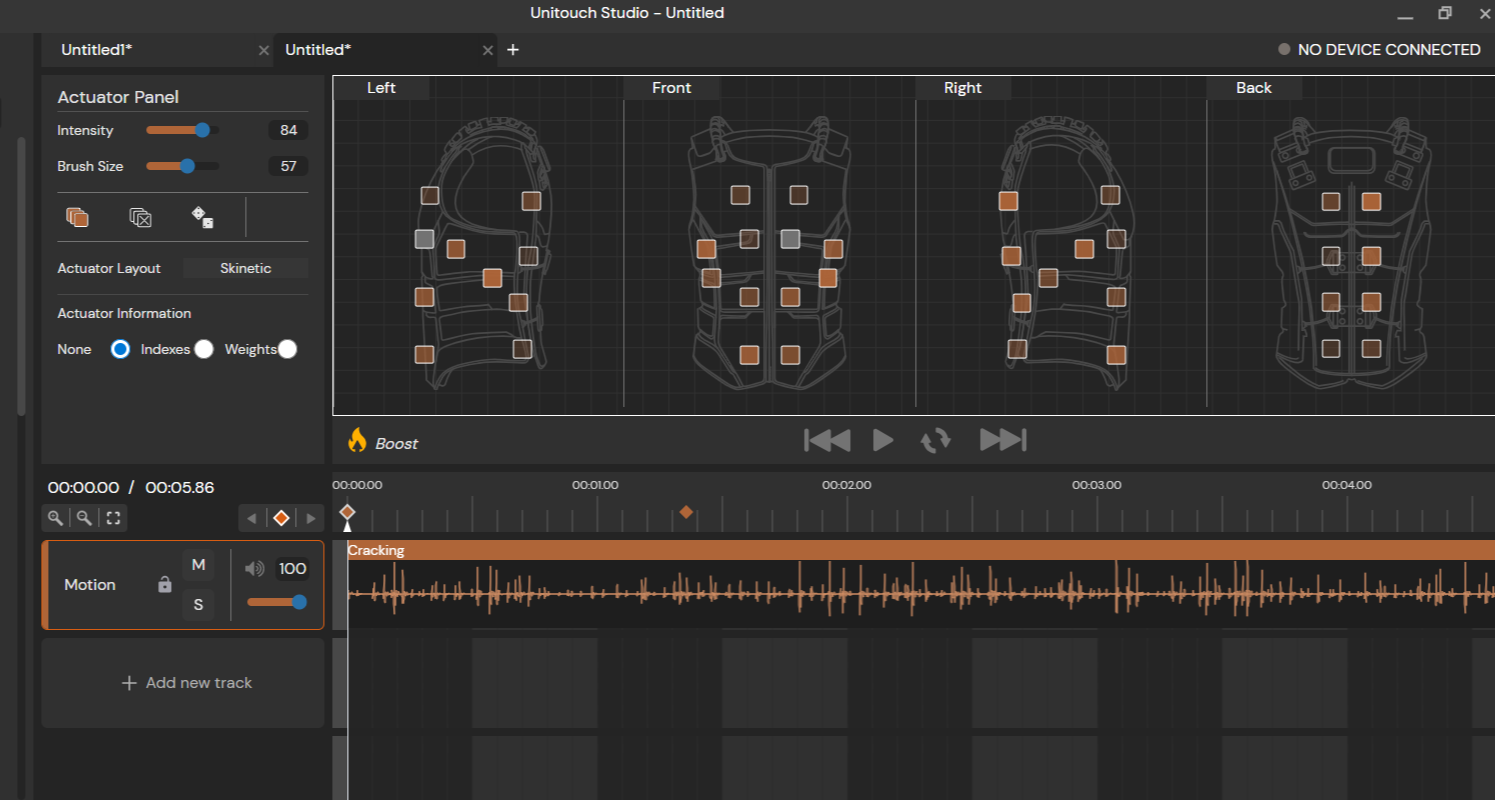The width and height of the screenshot is (1495, 800).
Task: Zoom in on the timeline
Action: click(x=56, y=518)
